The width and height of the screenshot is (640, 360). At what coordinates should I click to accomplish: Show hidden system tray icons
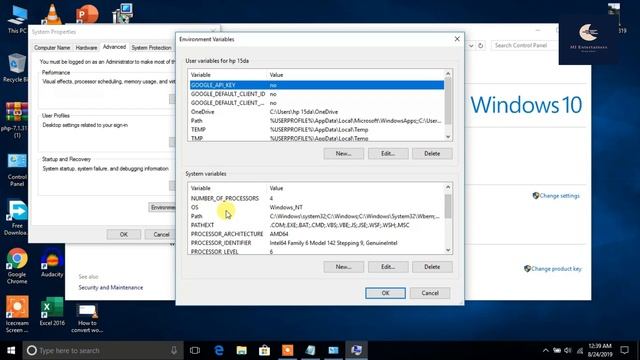point(545,350)
